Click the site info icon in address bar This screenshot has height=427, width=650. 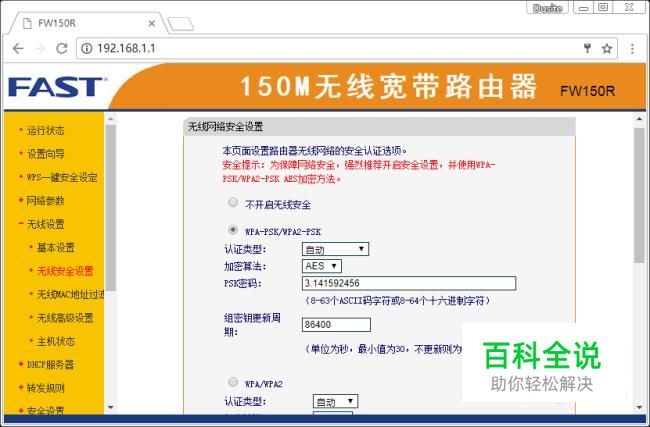(87, 49)
